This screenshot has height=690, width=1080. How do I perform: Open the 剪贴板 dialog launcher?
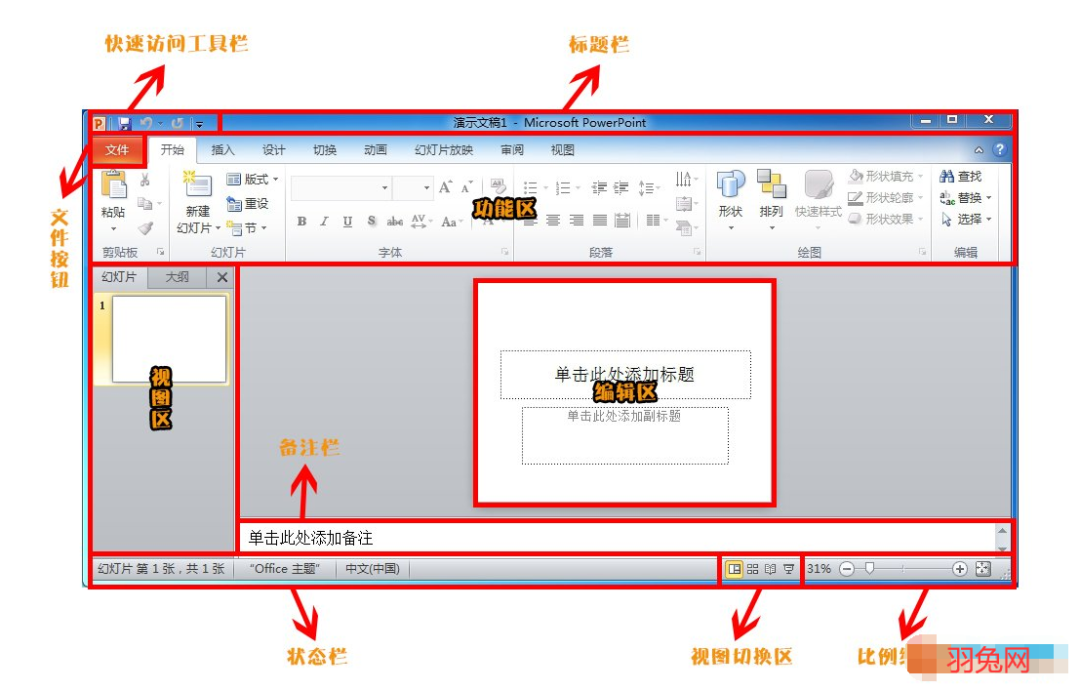[x=160, y=252]
